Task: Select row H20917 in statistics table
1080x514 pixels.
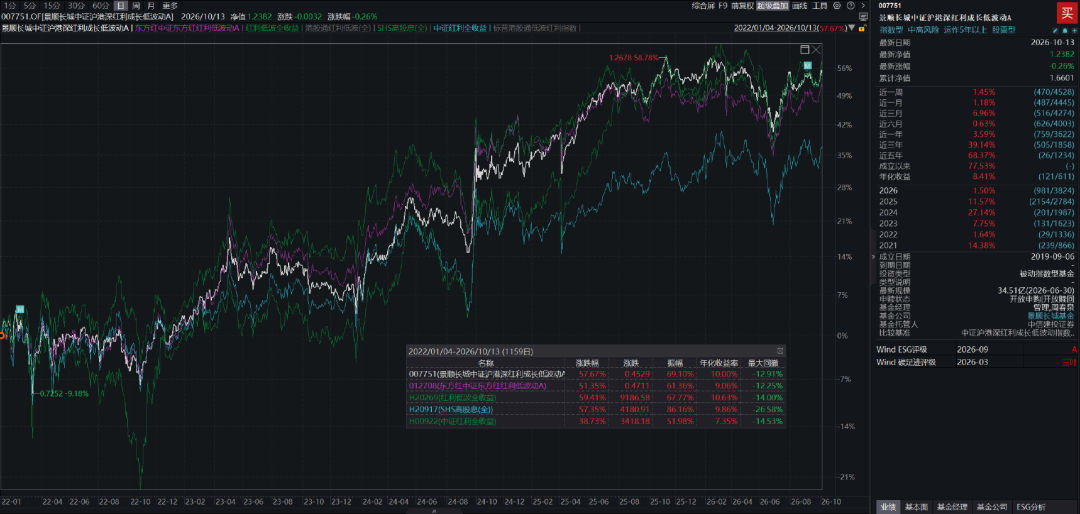Action: tap(595, 409)
